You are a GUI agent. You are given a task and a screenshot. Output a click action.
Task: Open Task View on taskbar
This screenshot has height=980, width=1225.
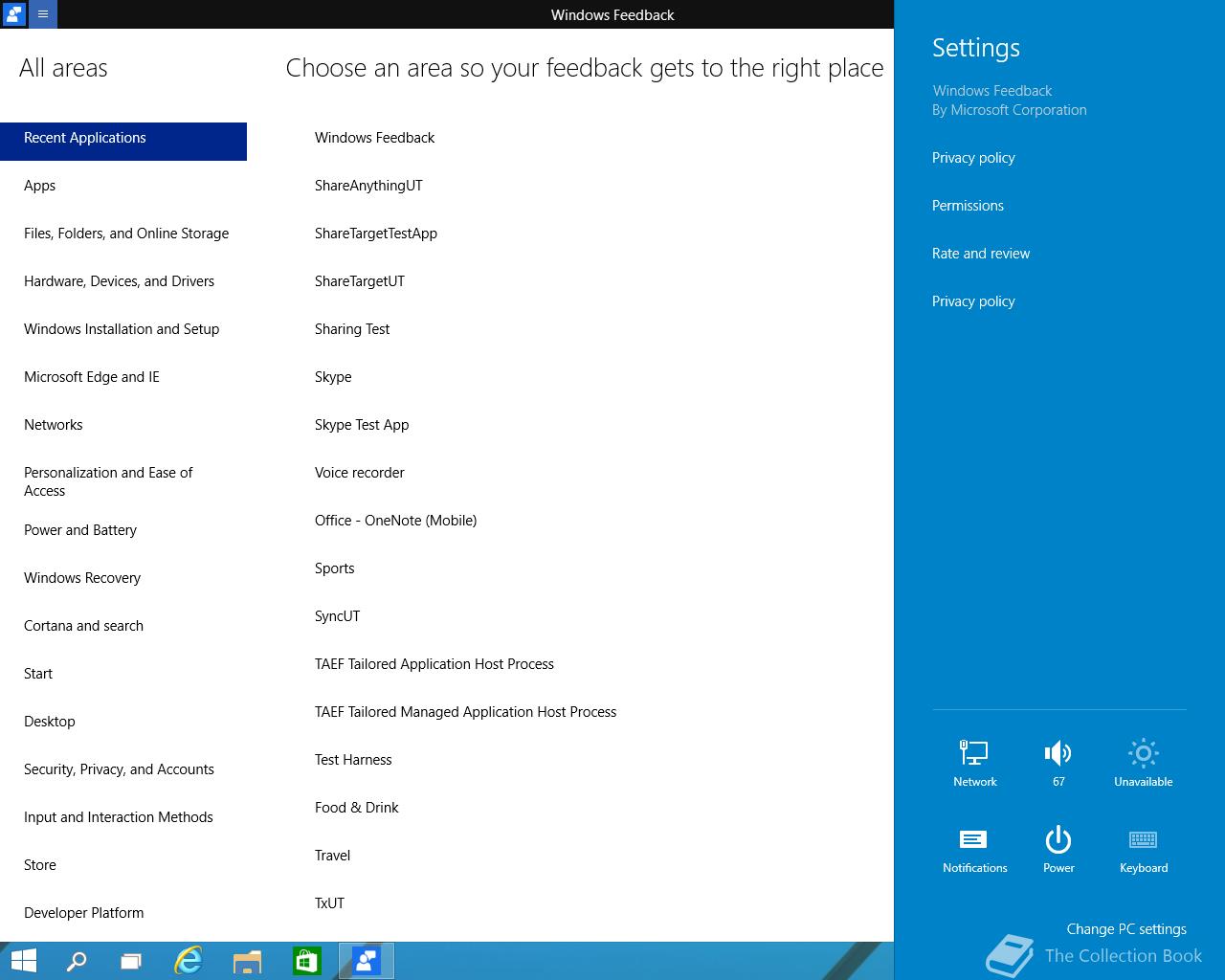click(x=131, y=961)
